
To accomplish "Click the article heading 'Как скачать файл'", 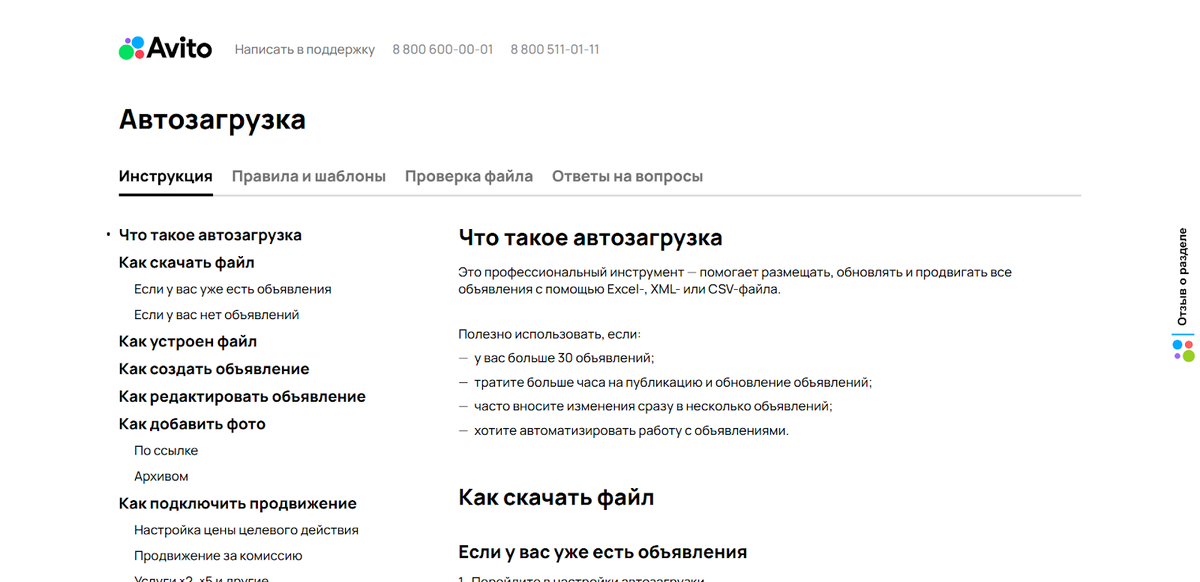I will coord(556,497).
